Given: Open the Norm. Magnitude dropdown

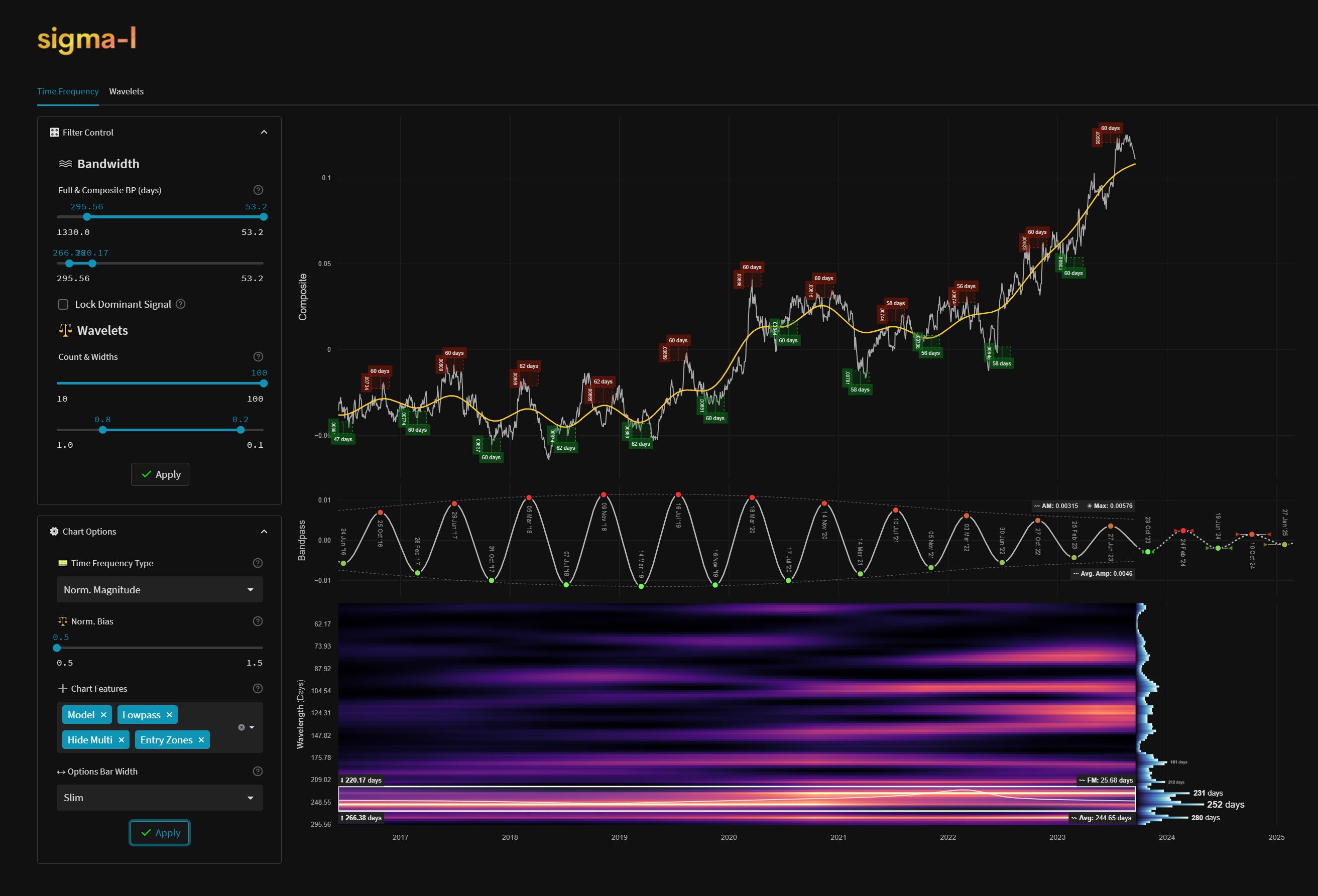Looking at the screenshot, I should tap(159, 590).
